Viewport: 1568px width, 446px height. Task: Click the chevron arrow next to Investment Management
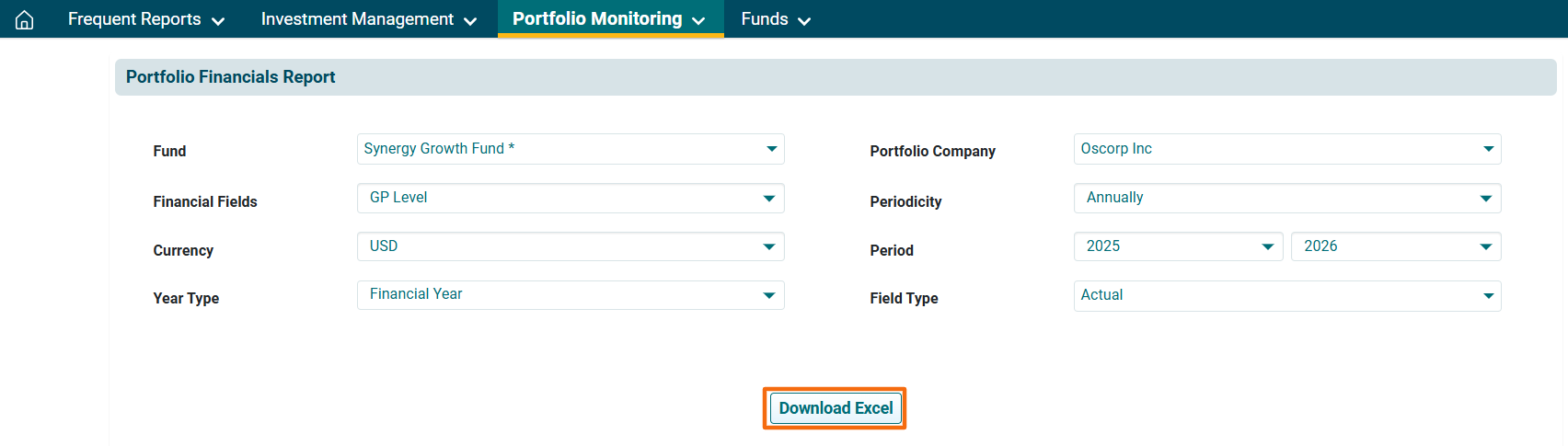tap(470, 21)
